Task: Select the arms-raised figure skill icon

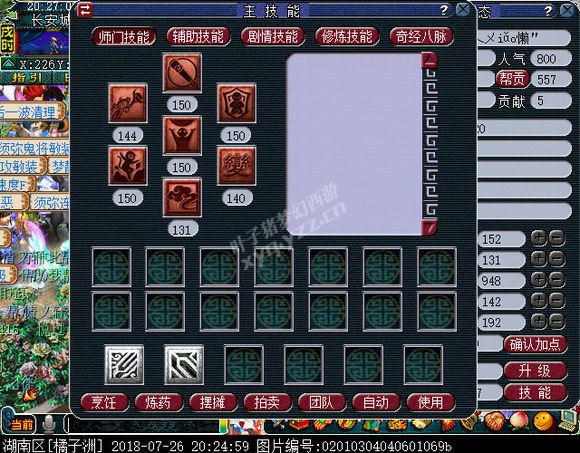Action: pos(182,135)
